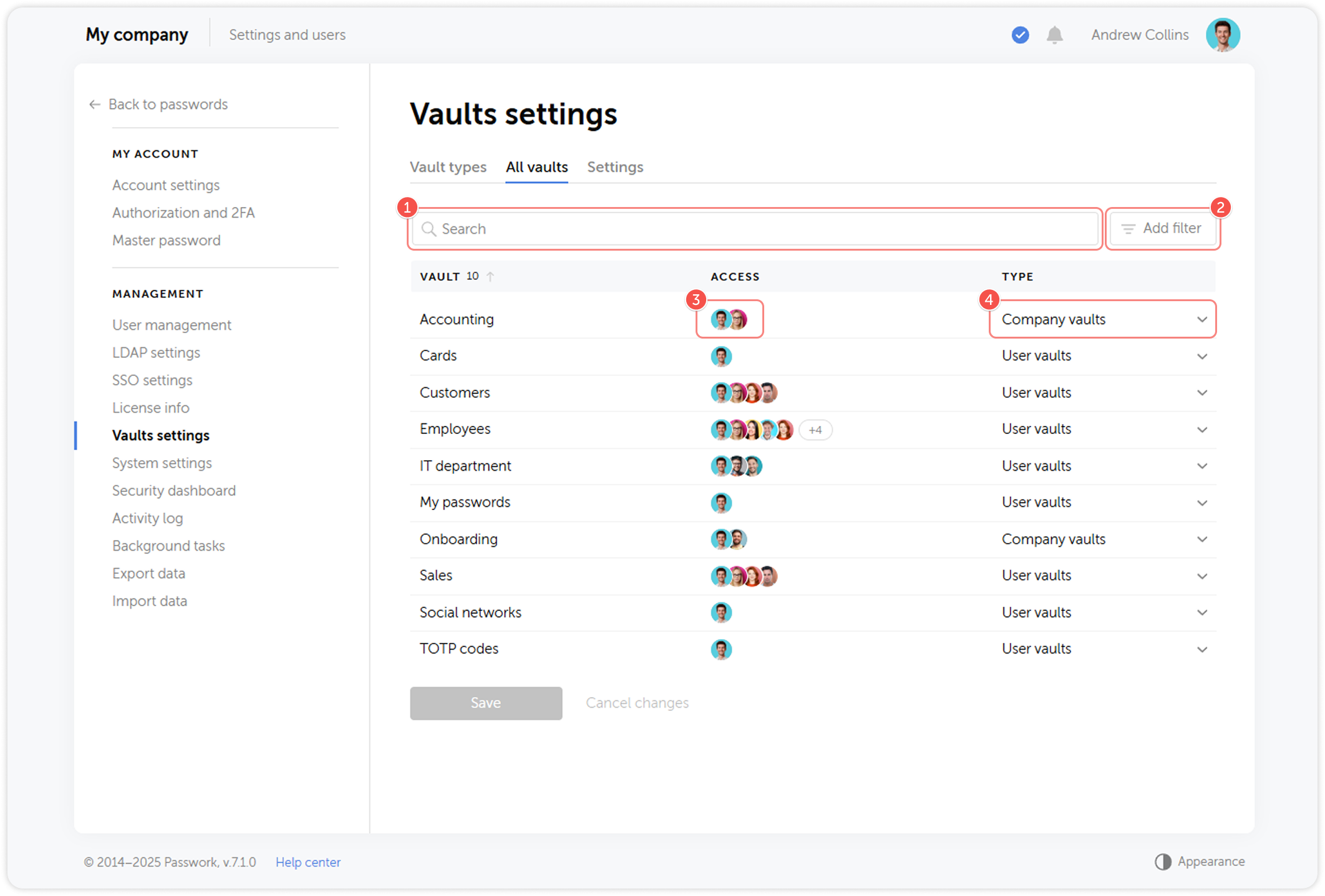This screenshot has height=896, width=1325.
Task: Click the blue verified checkmark icon
Action: tap(1020, 35)
